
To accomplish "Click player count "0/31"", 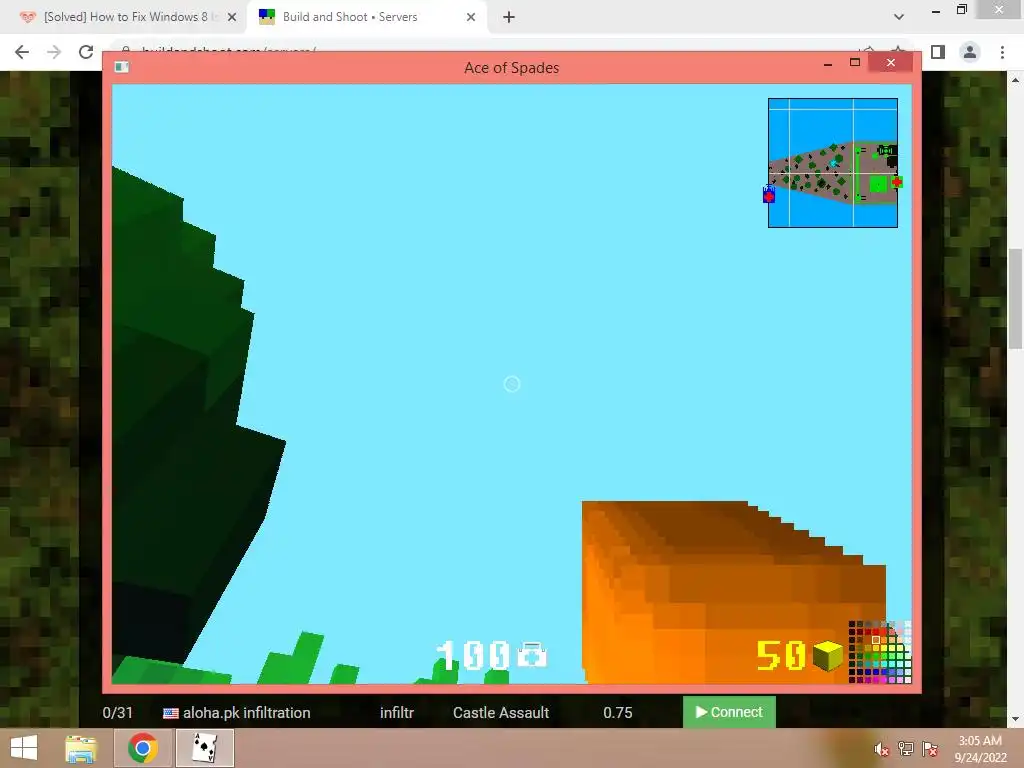I will 118,712.
